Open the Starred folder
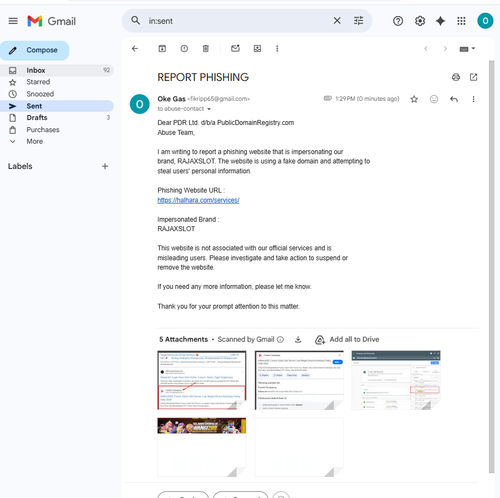 [57, 82]
